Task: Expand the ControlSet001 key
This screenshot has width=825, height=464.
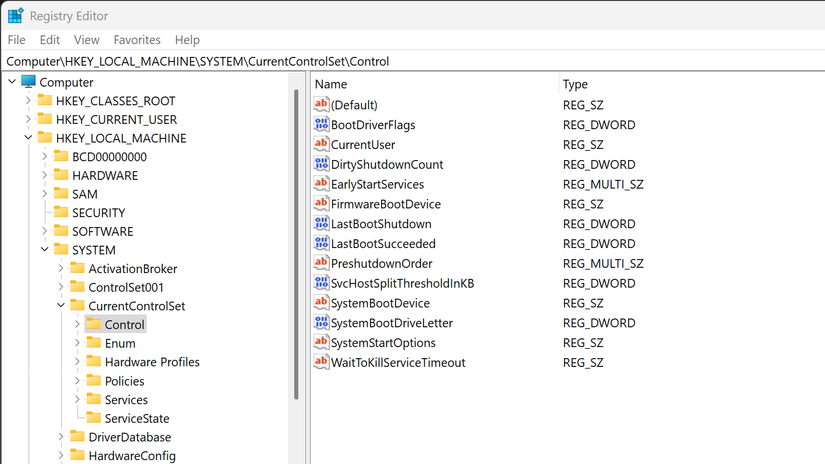Action: pyautogui.click(x=61, y=287)
